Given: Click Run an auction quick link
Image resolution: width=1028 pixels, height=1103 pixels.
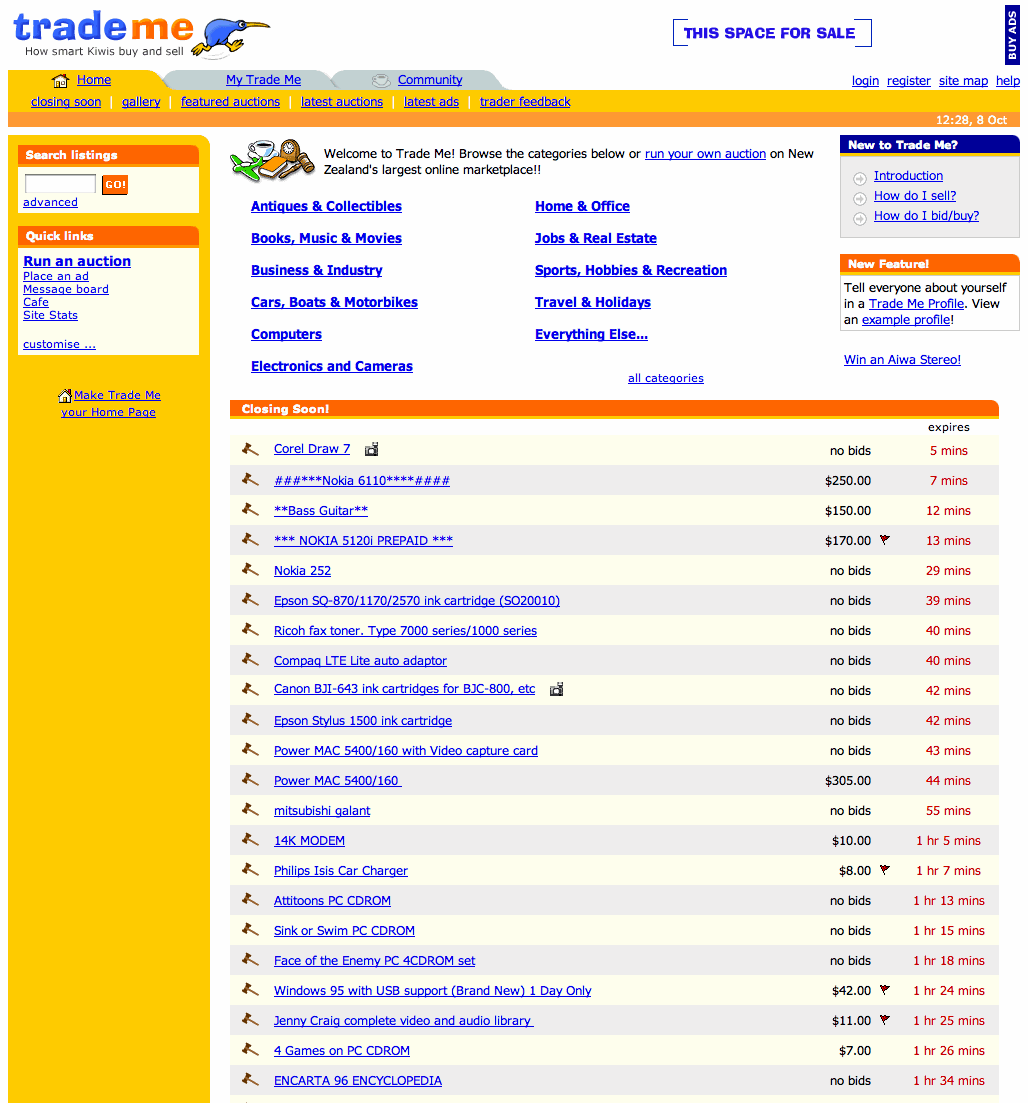Looking at the screenshot, I should tap(77, 261).
